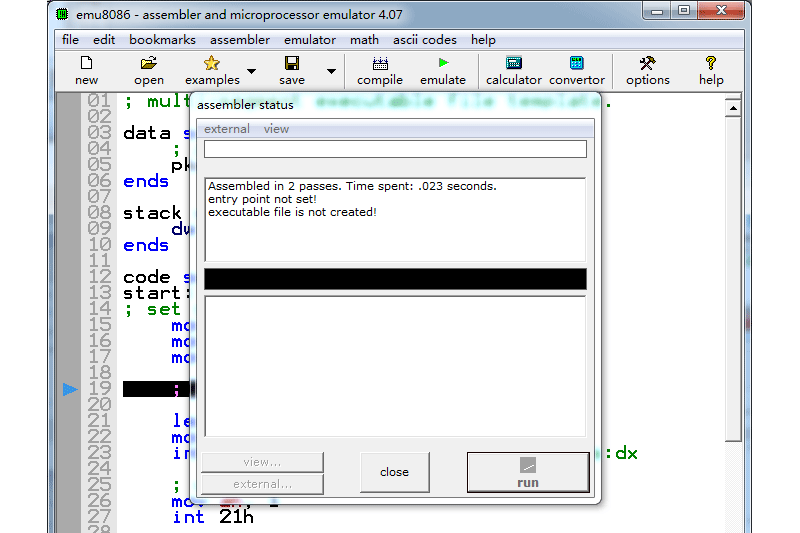The height and width of the screenshot is (533, 800).
Task: Click the emu8086 title bar app icon
Action: click(62, 14)
